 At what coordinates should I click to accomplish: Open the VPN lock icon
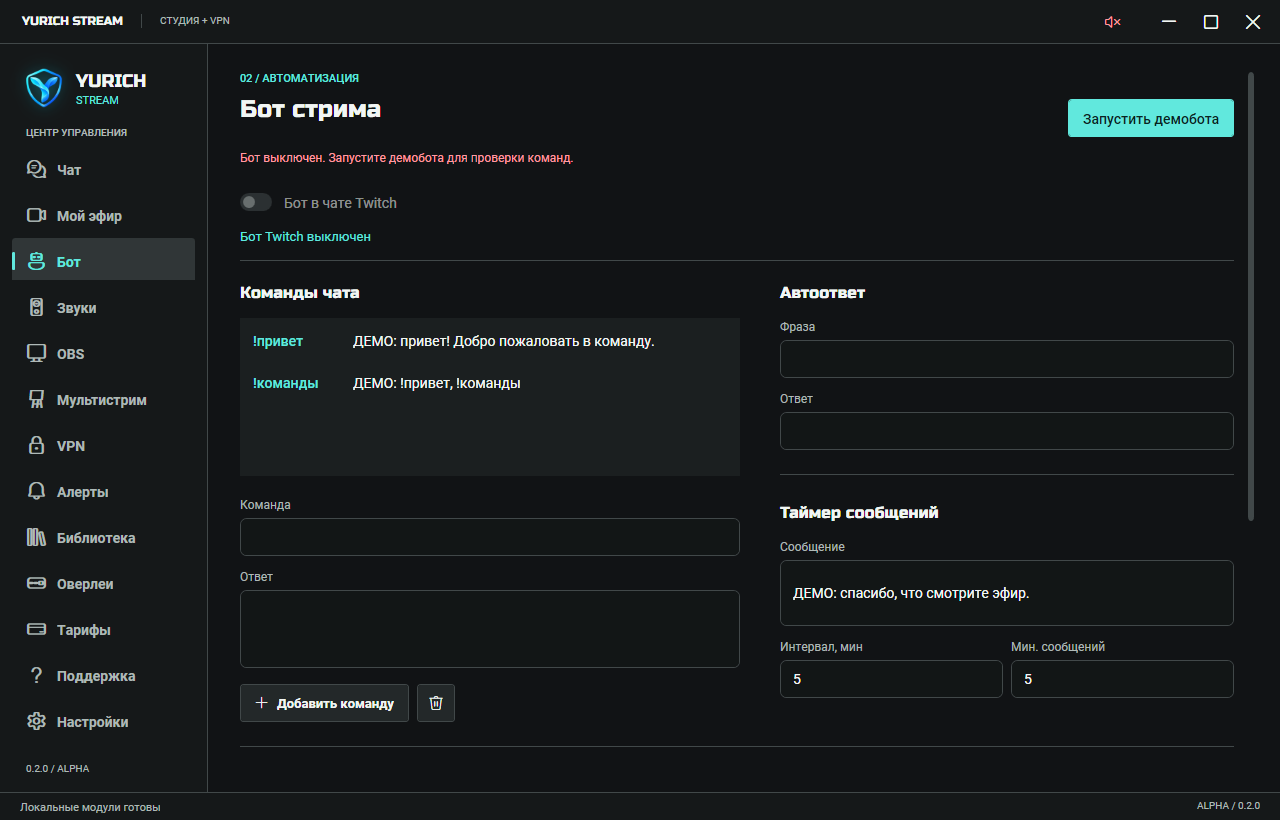tap(37, 446)
